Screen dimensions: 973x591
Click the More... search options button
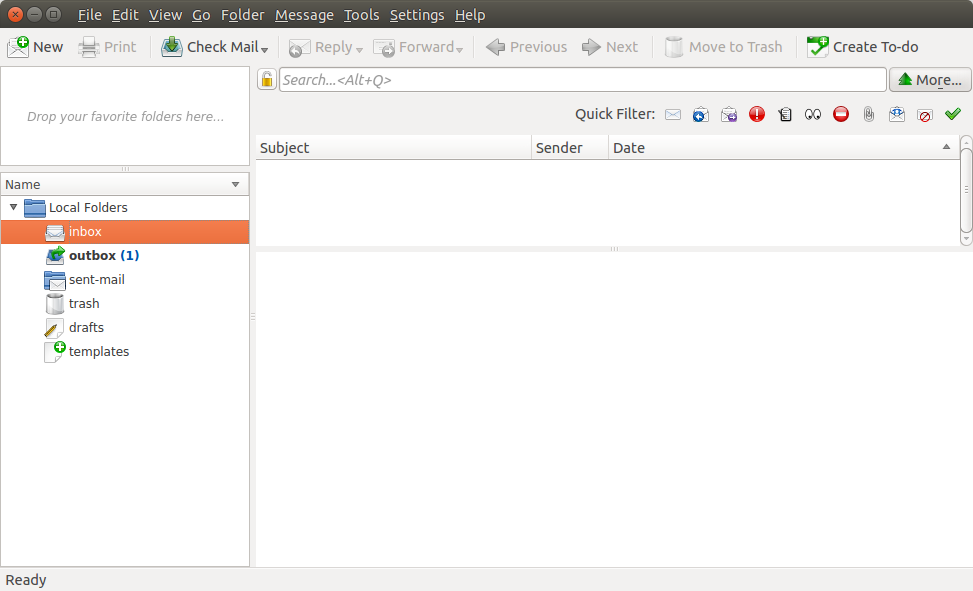click(x=930, y=80)
